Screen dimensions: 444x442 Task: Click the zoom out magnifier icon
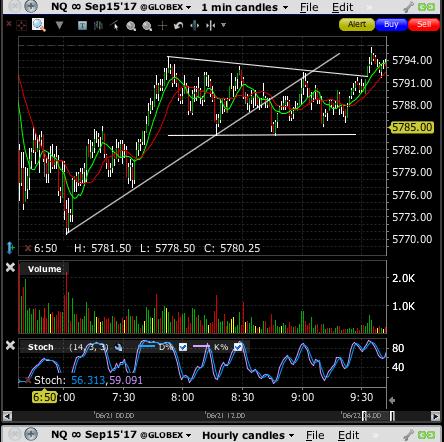147,26
